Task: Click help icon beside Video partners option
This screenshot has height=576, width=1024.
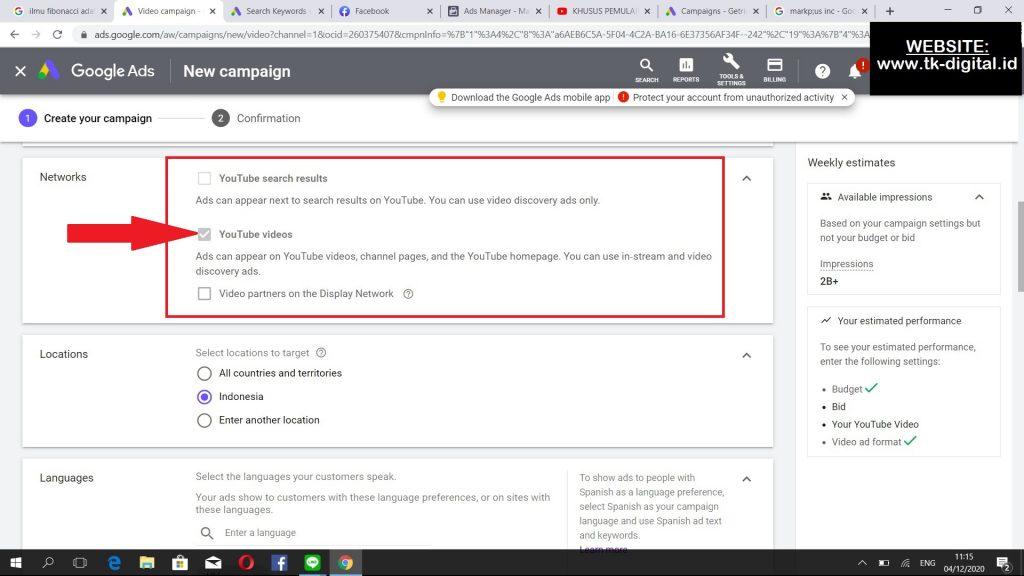Action: point(408,294)
